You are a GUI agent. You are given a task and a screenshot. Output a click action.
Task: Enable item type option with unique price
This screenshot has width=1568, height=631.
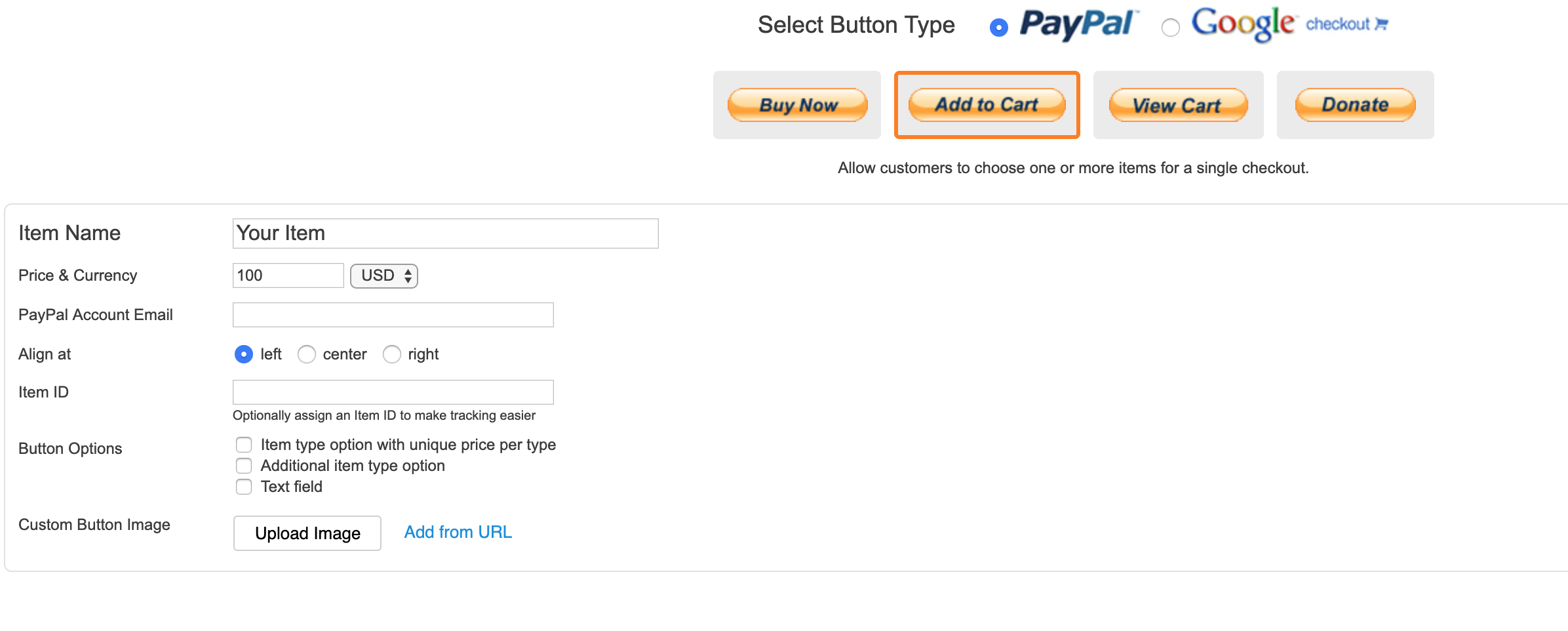pyautogui.click(x=244, y=445)
